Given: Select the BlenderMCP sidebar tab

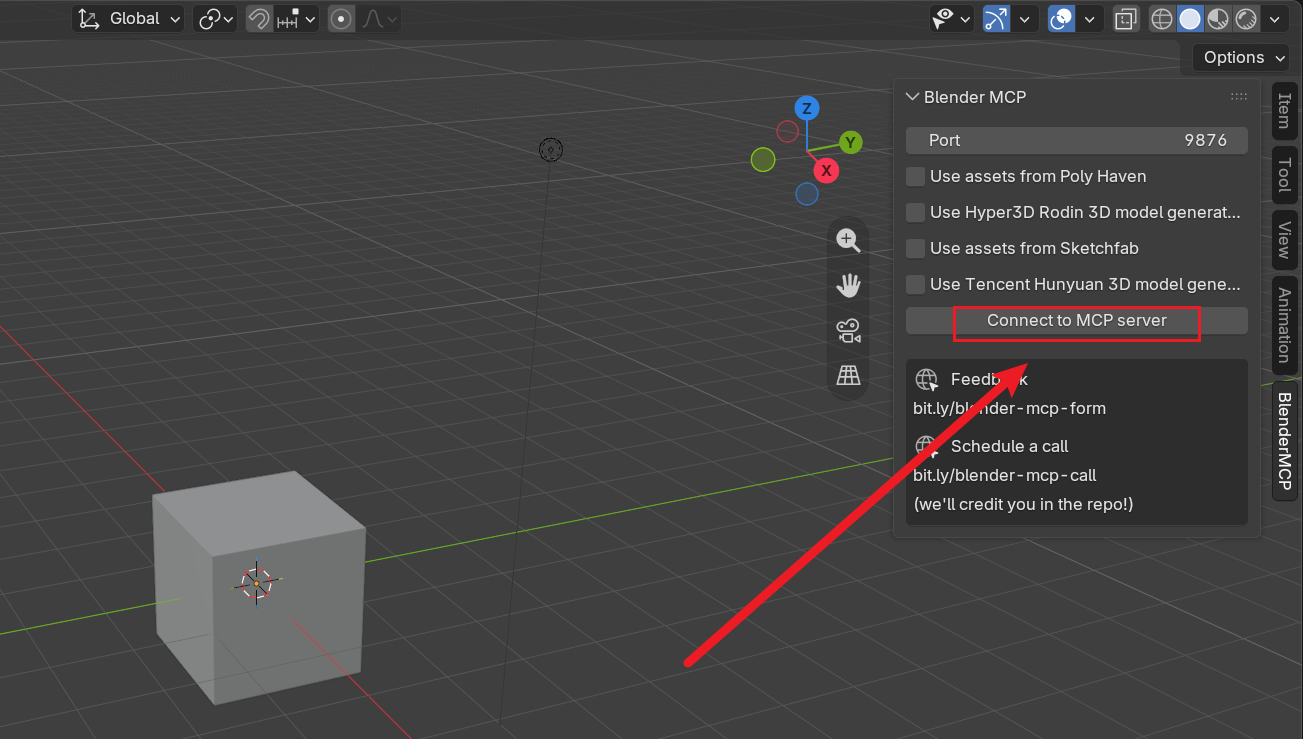Looking at the screenshot, I should [x=1284, y=441].
